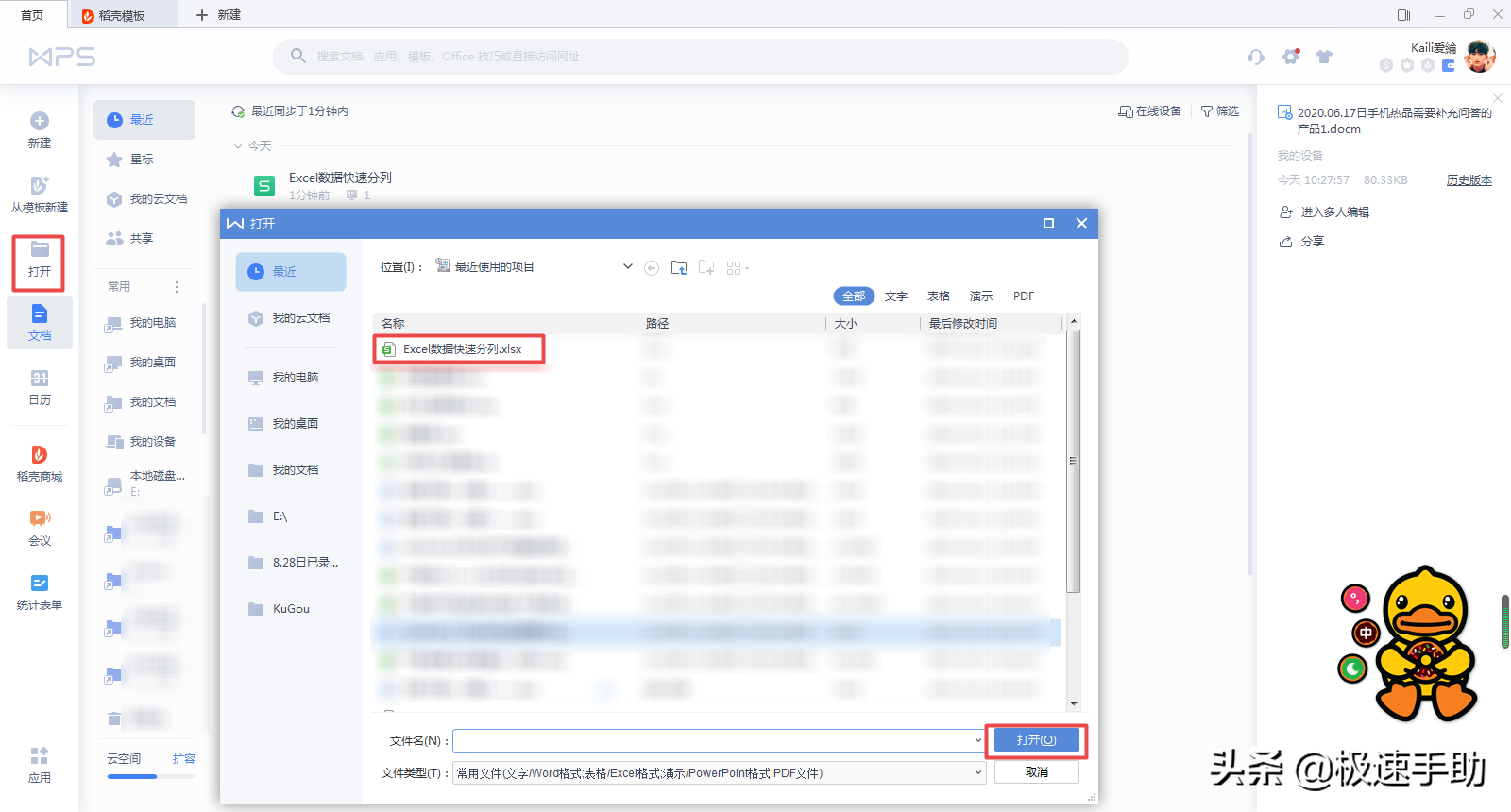The height and width of the screenshot is (812, 1511).
Task: Click 分享 in the right panel
Action: [1301, 242]
